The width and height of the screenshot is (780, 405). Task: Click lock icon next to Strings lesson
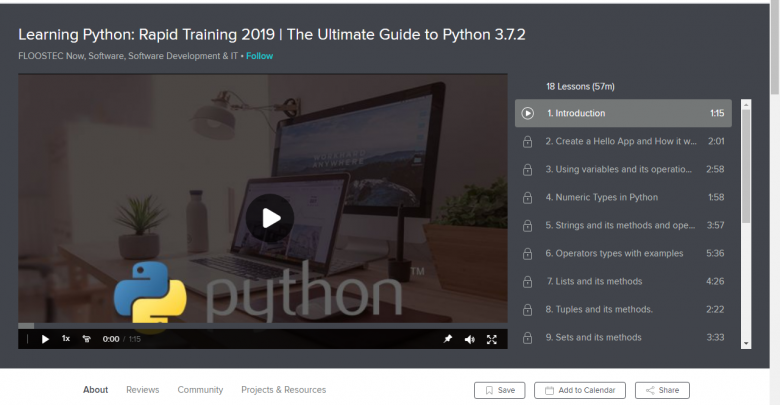click(x=527, y=226)
